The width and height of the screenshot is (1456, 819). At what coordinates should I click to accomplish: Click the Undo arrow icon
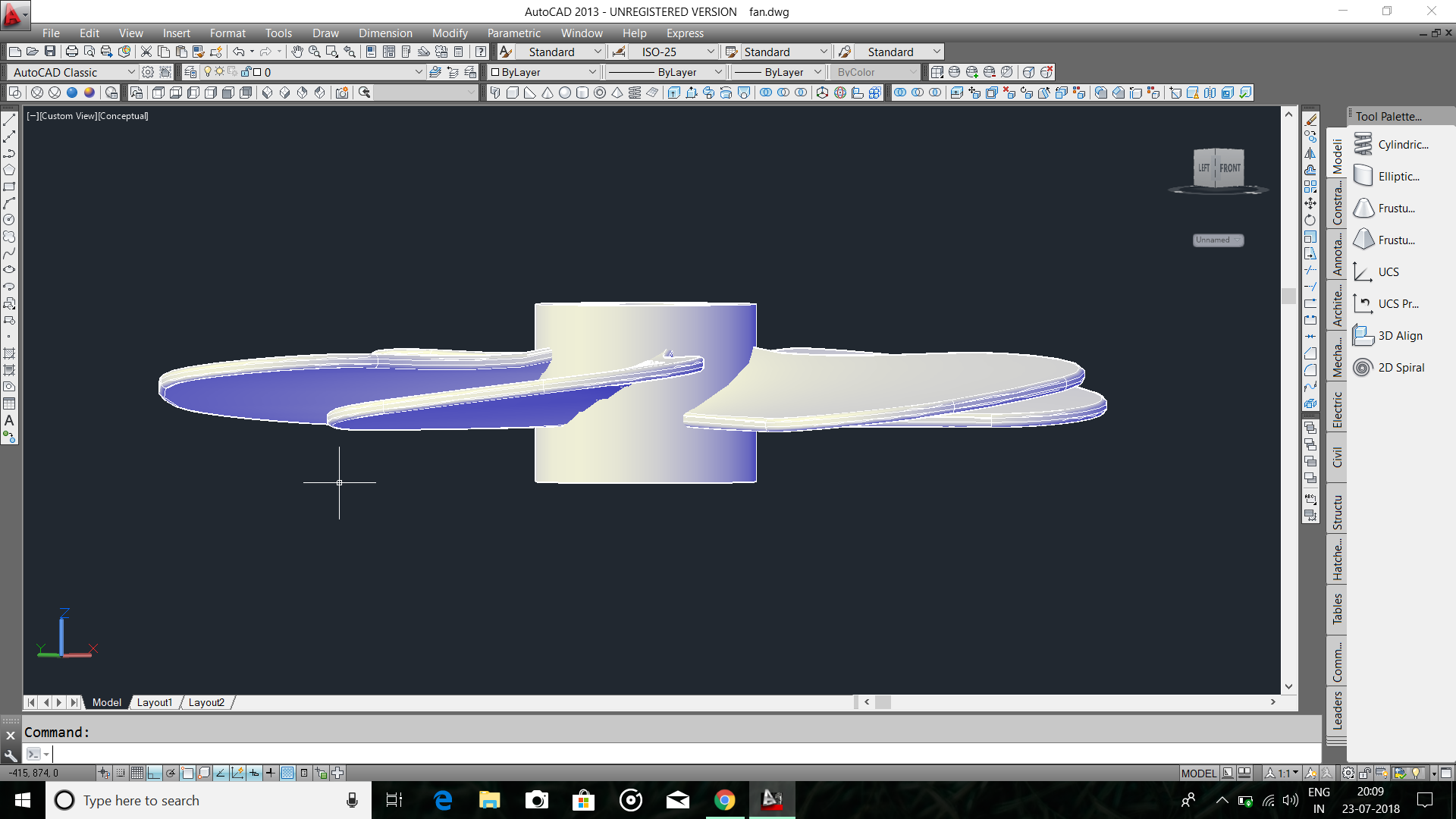pyautogui.click(x=238, y=52)
